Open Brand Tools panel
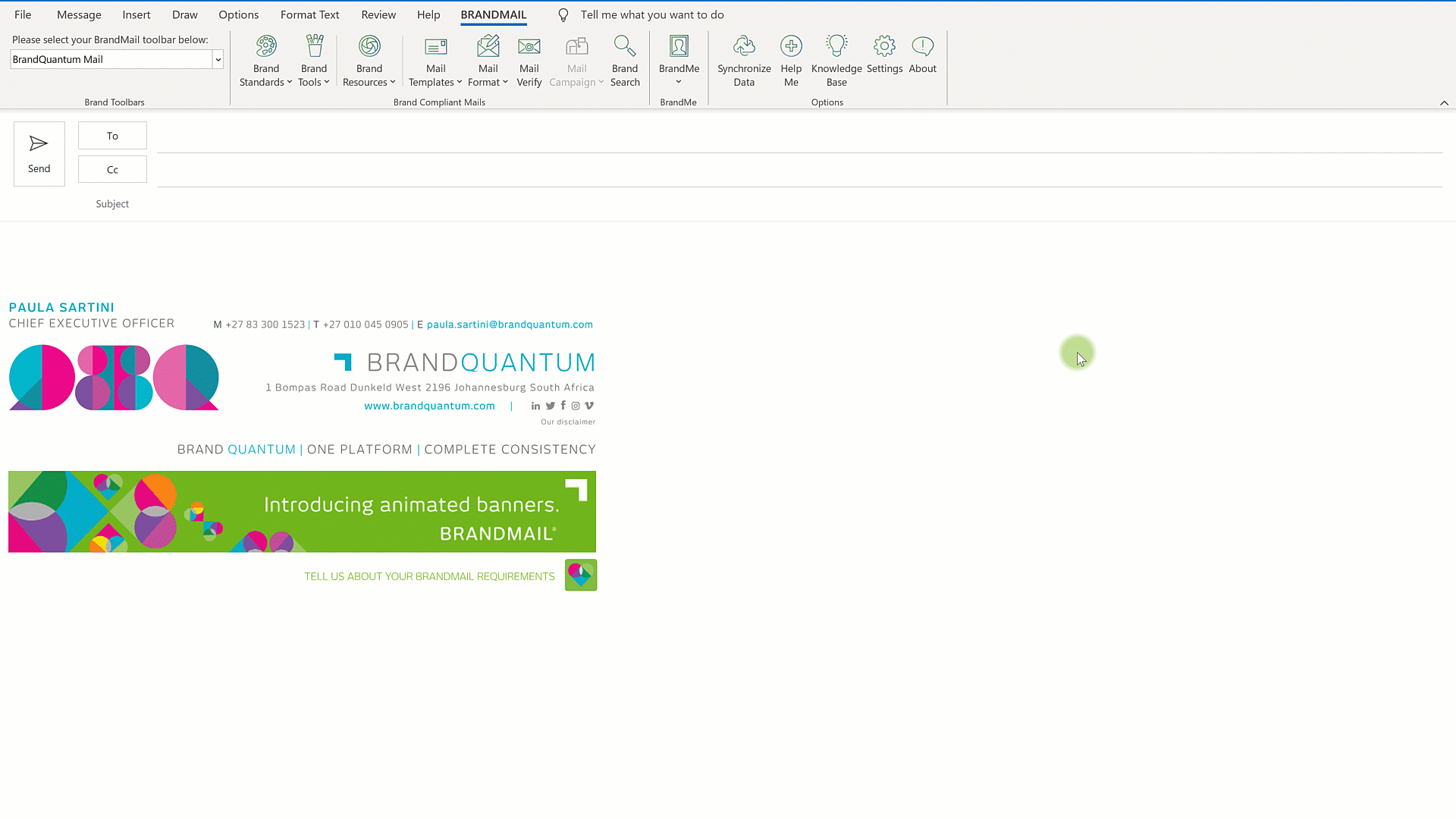Screen dimensions: 1456x819 313,60
